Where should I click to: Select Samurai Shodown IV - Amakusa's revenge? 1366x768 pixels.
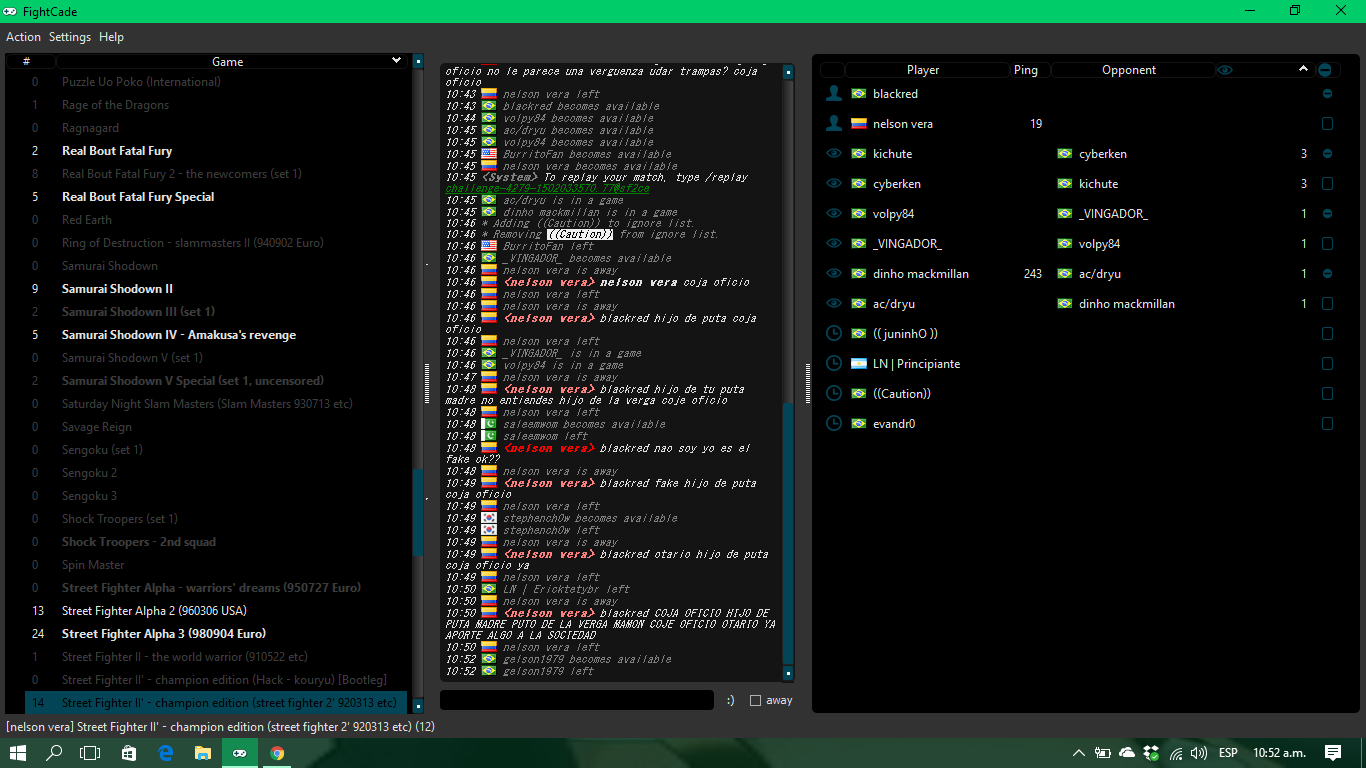(x=179, y=335)
